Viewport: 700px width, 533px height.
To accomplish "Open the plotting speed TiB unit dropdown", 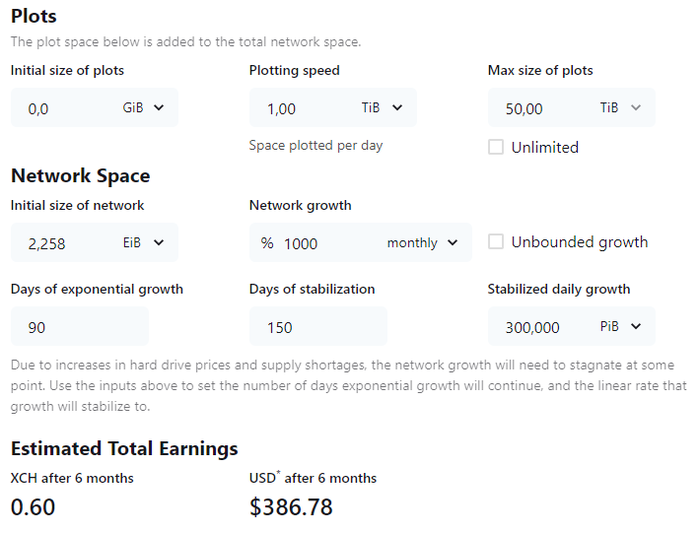I will [x=382, y=108].
